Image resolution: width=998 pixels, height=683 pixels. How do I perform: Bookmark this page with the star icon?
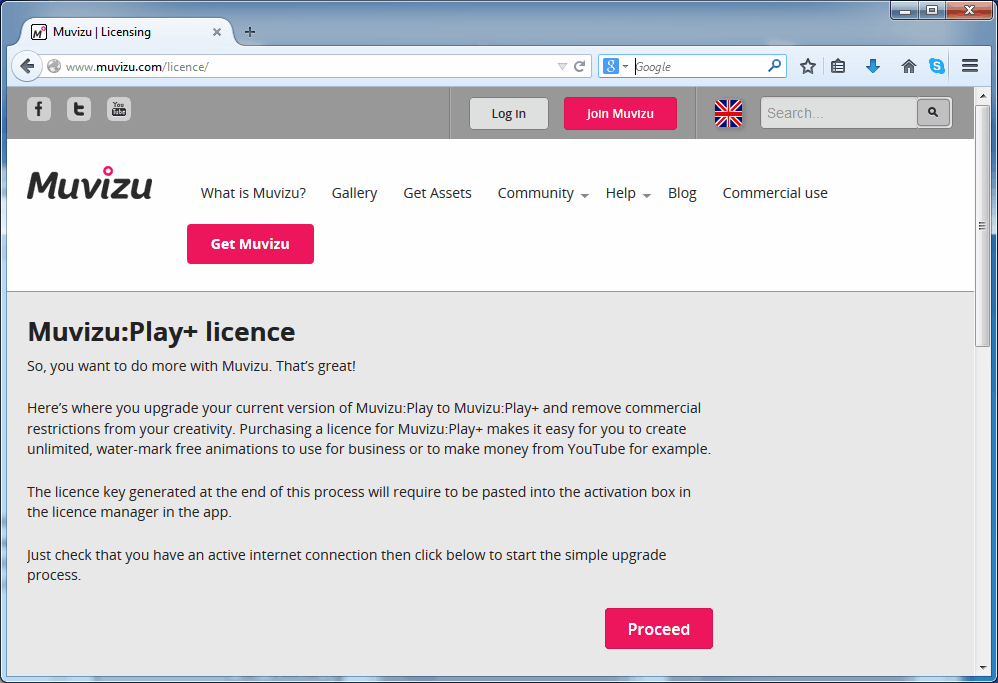click(x=808, y=66)
